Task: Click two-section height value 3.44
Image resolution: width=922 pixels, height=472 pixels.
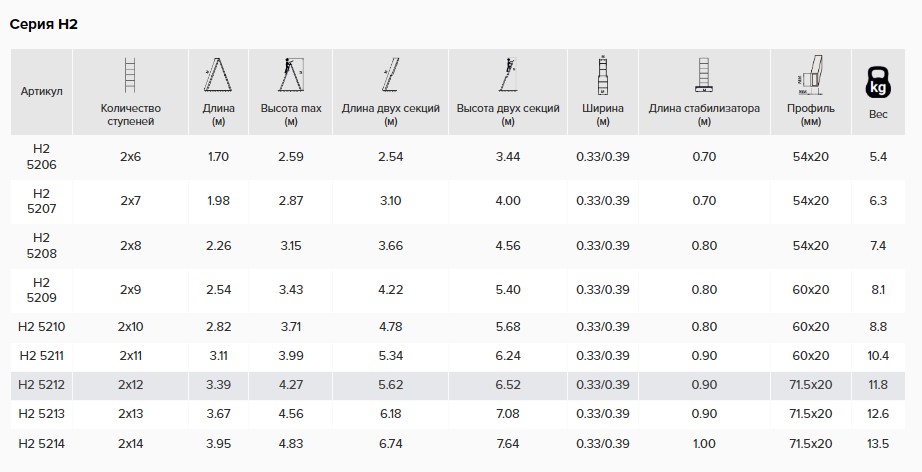Action: 508,157
